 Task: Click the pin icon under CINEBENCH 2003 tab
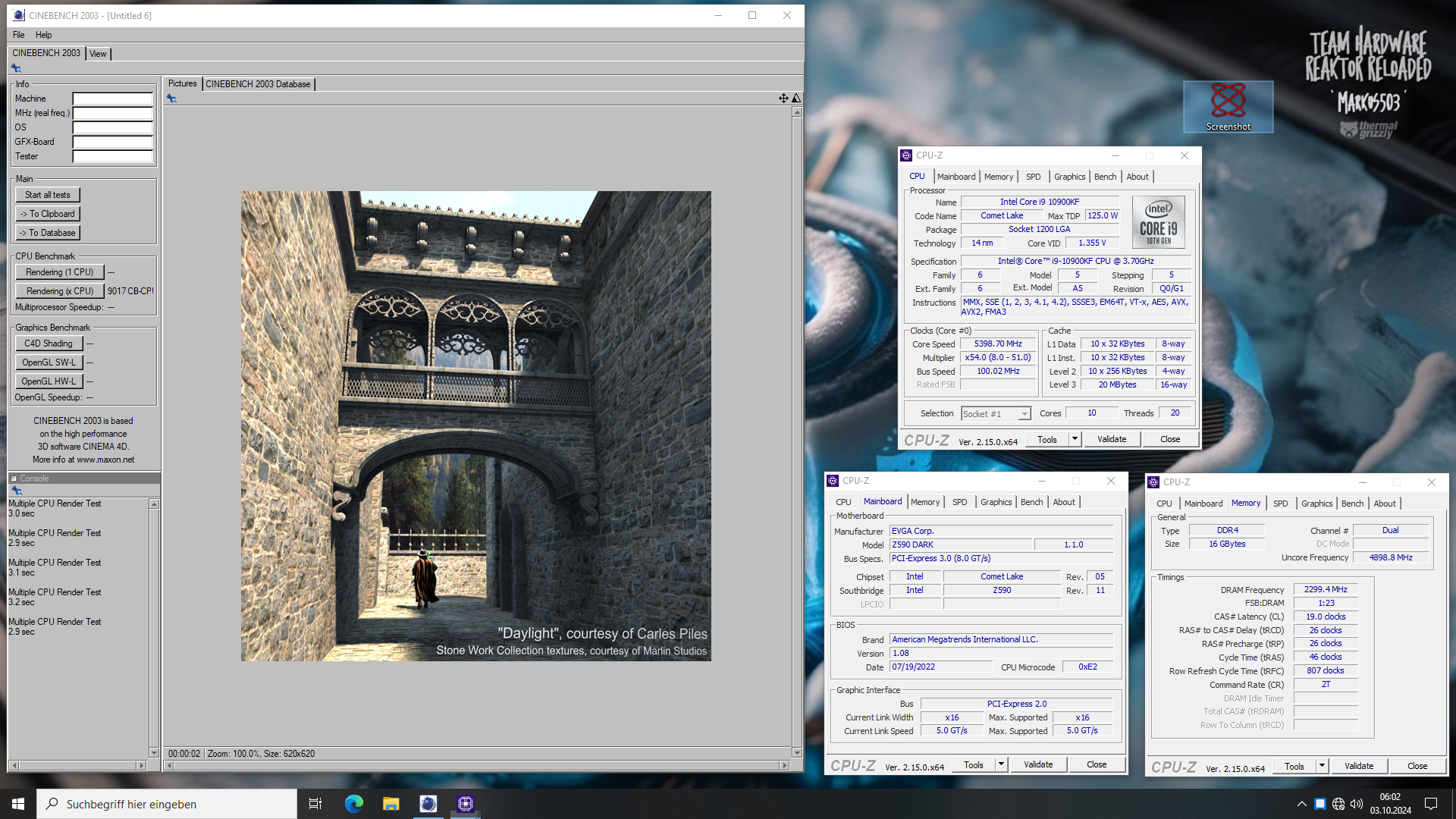click(x=16, y=68)
